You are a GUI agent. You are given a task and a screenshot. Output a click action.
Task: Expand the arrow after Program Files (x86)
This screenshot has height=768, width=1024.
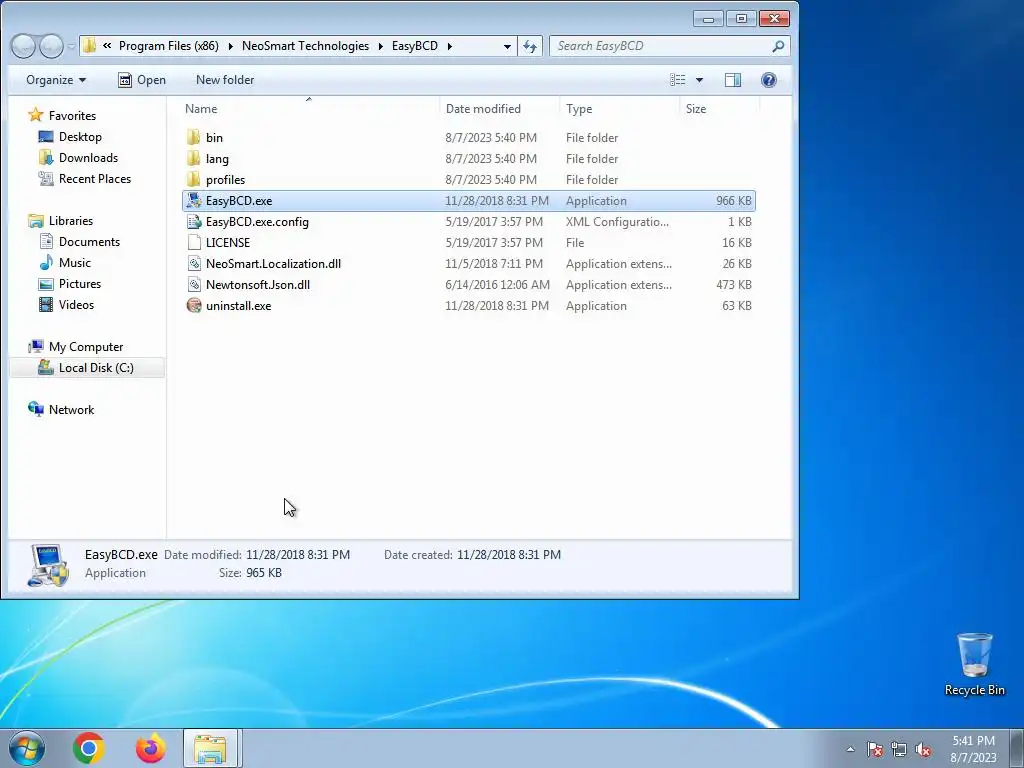tap(230, 46)
